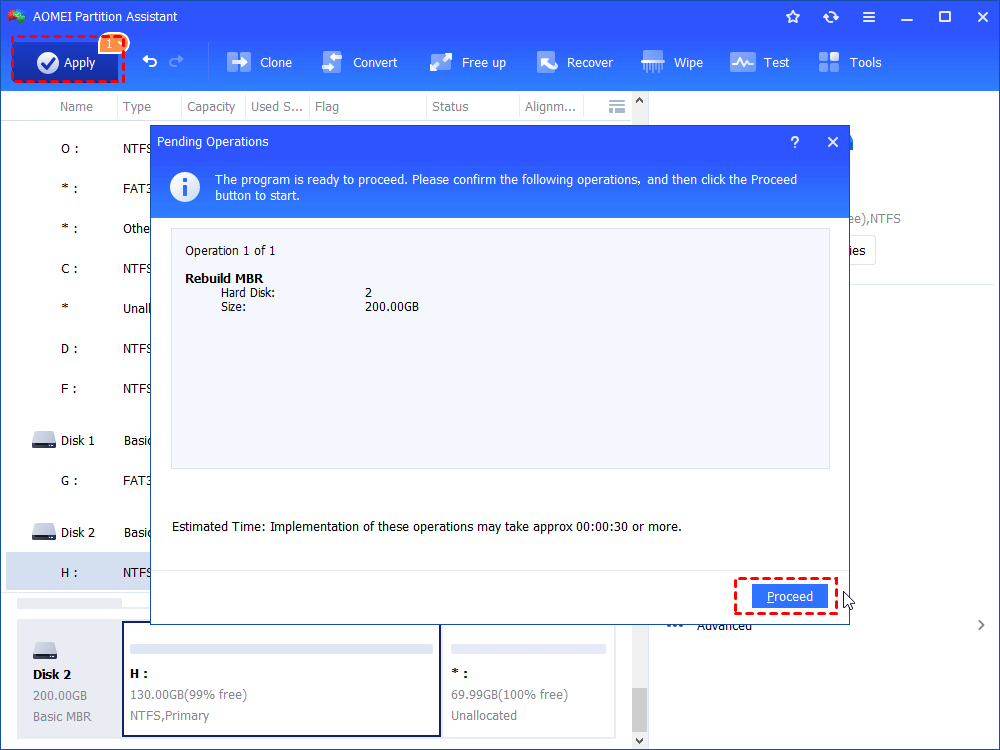
Task: Click the 200.00GB size value in dialog
Action: pyautogui.click(x=392, y=307)
